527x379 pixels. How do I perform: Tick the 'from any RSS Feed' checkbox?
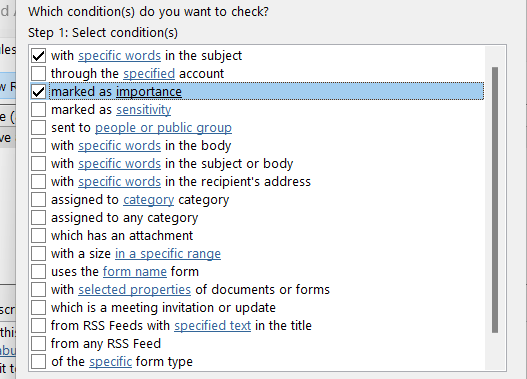(38, 343)
